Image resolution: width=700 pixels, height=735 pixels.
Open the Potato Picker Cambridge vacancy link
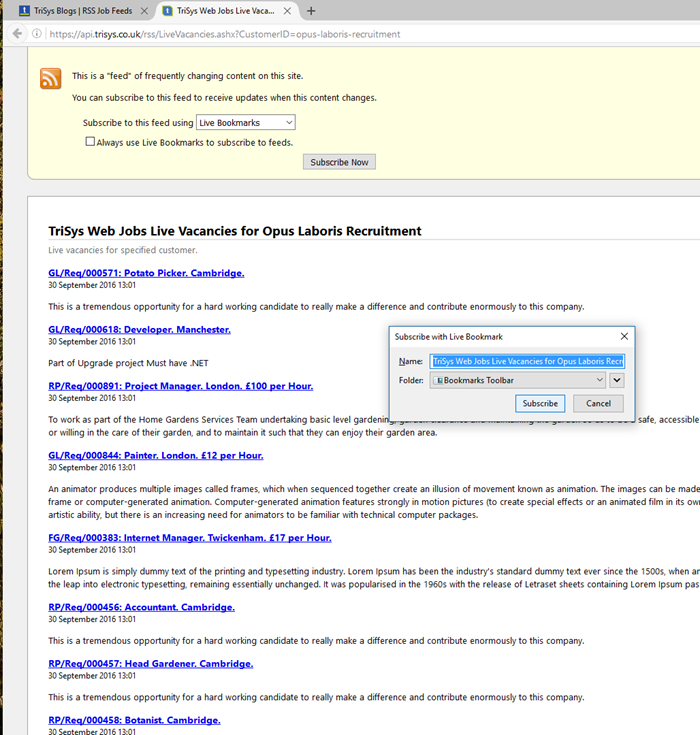click(146, 273)
